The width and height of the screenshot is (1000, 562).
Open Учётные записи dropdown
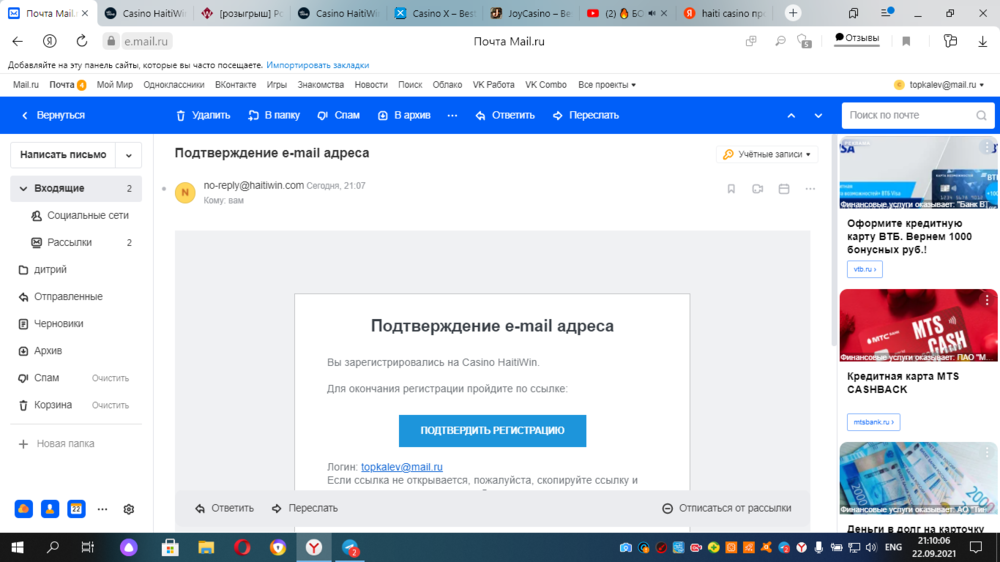click(x=767, y=154)
